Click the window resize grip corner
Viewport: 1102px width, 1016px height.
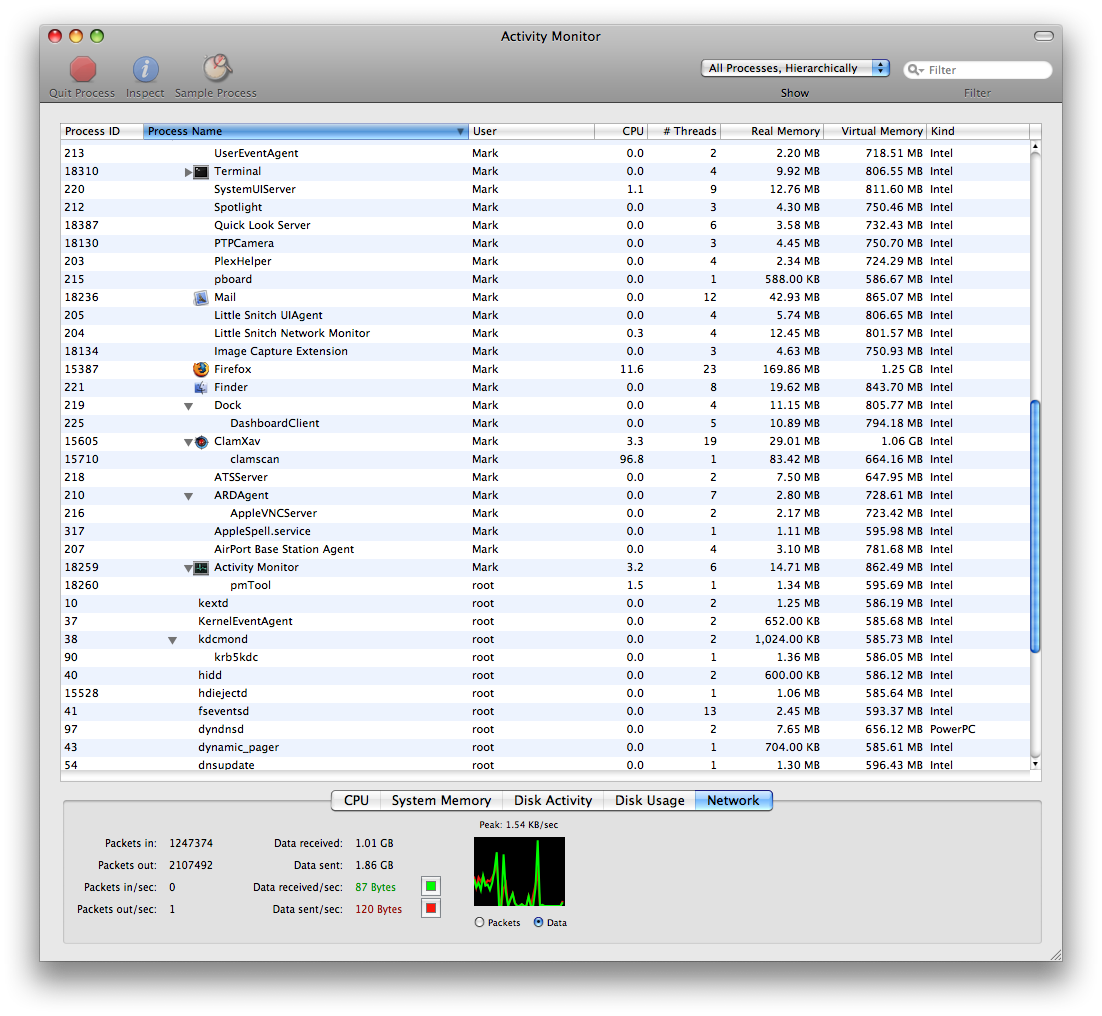pos(1056,954)
